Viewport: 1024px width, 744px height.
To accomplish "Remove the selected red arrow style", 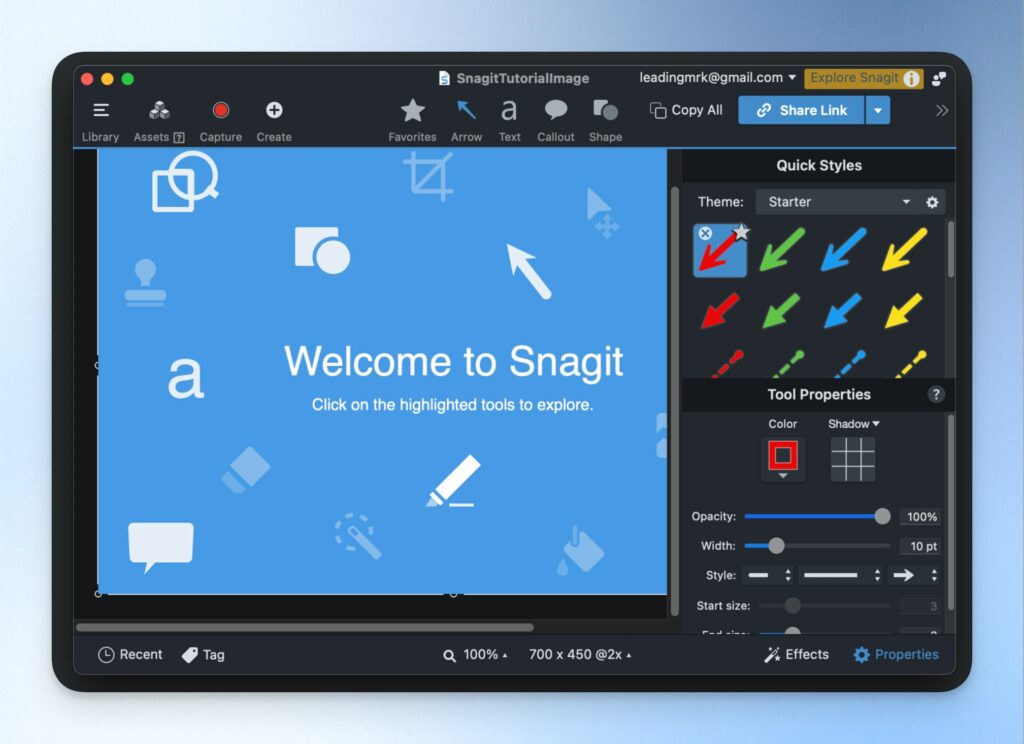I will point(705,233).
